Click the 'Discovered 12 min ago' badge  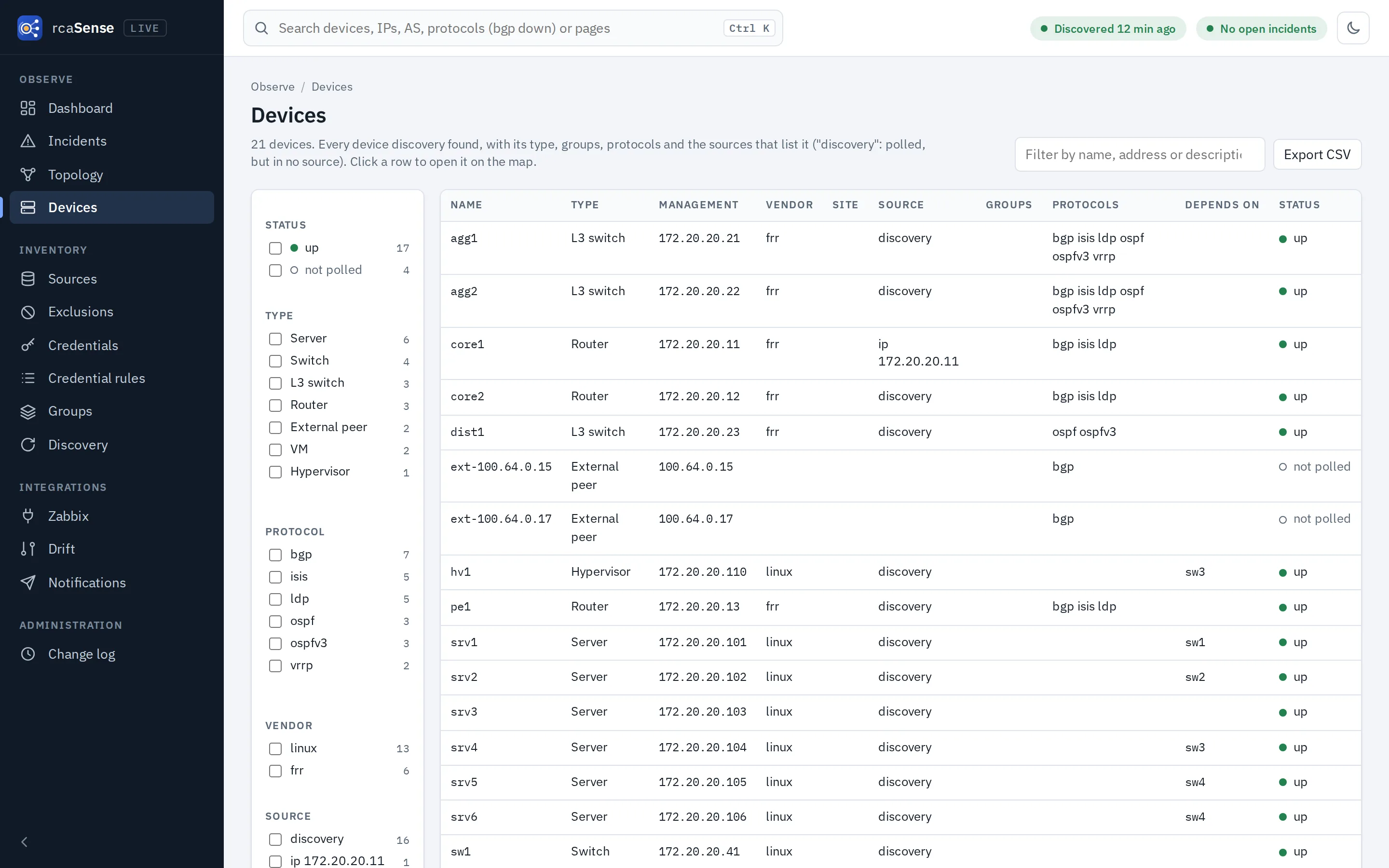click(x=1108, y=28)
